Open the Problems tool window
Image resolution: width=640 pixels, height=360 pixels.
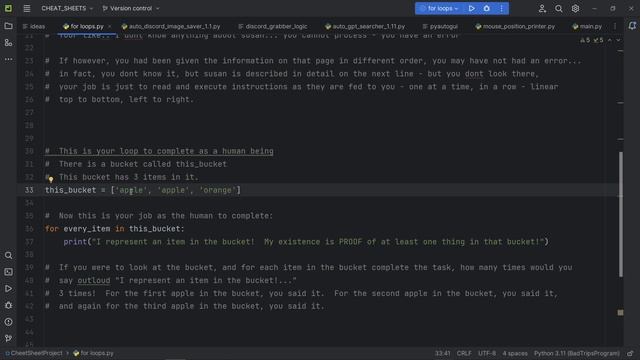point(8,322)
